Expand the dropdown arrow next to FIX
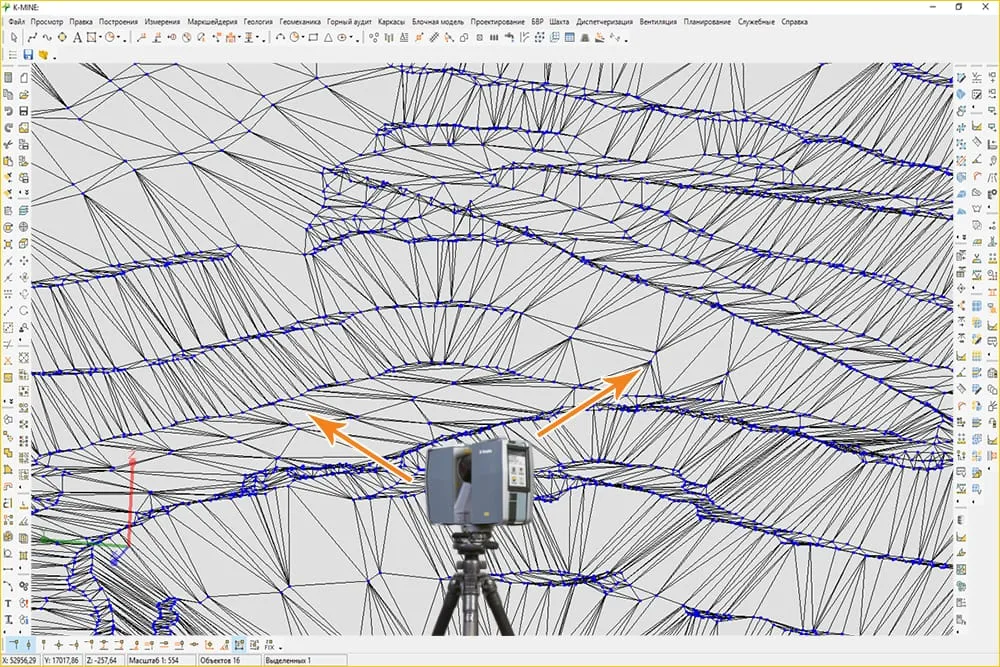1000x667 pixels. [281, 649]
